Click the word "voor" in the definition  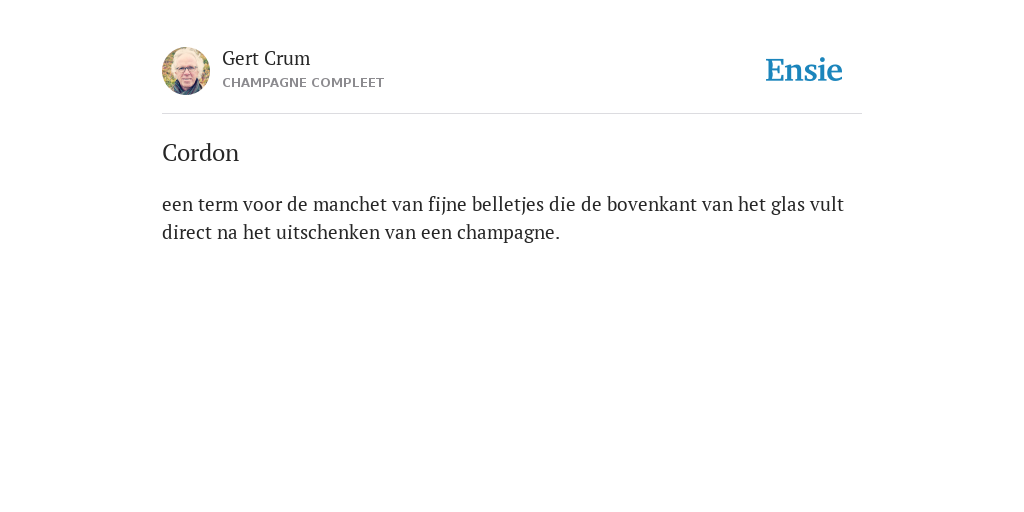coord(262,205)
